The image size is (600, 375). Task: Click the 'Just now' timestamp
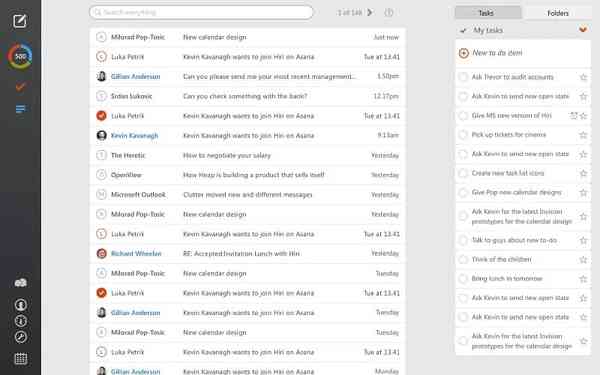coord(386,37)
